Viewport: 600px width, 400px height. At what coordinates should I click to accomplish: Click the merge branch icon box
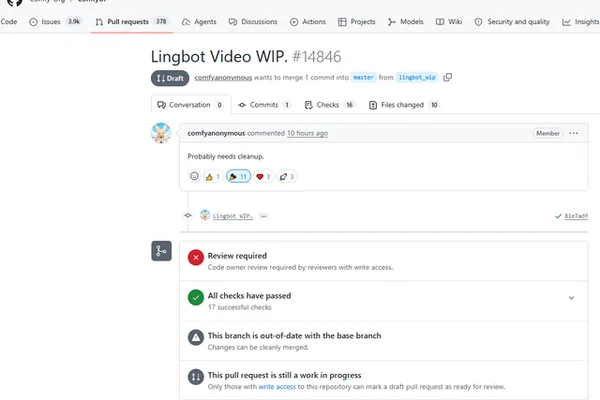(161, 251)
